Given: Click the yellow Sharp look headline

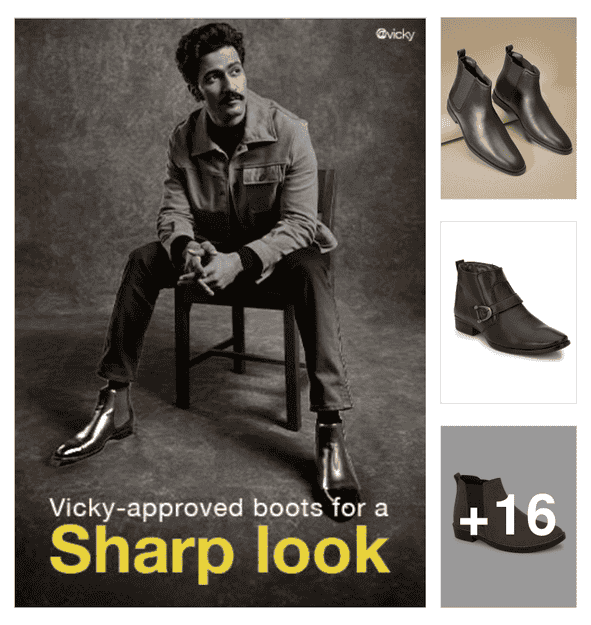Looking at the screenshot, I should (x=220, y=550).
